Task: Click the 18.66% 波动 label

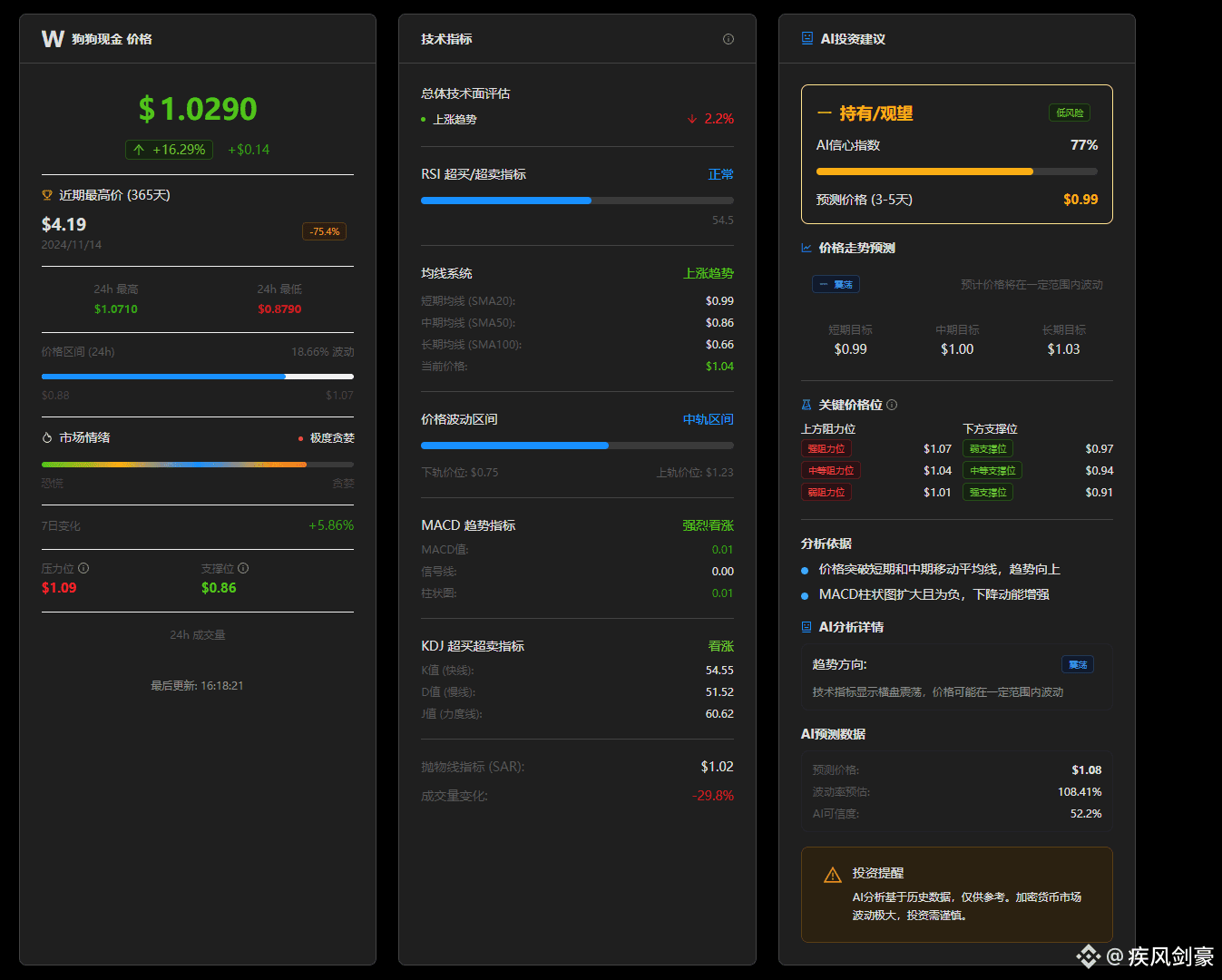Action: click(x=323, y=352)
